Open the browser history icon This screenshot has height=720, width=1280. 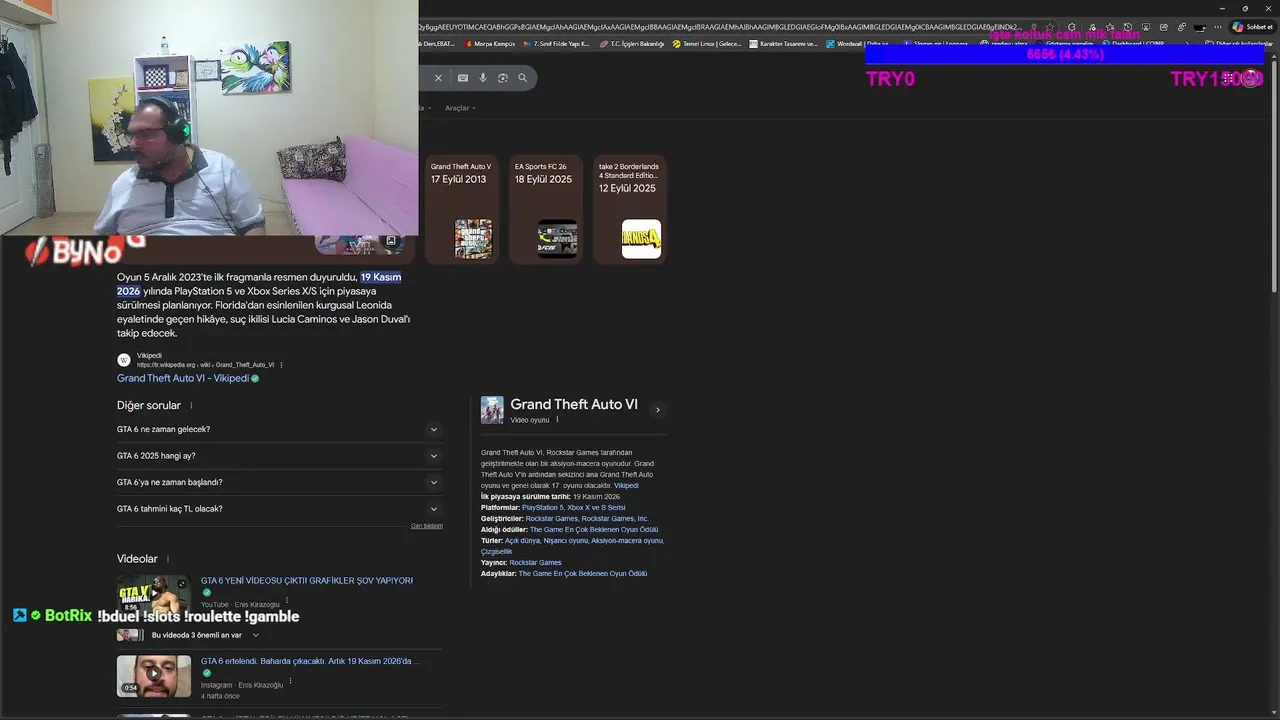pyautogui.click(x=1128, y=27)
